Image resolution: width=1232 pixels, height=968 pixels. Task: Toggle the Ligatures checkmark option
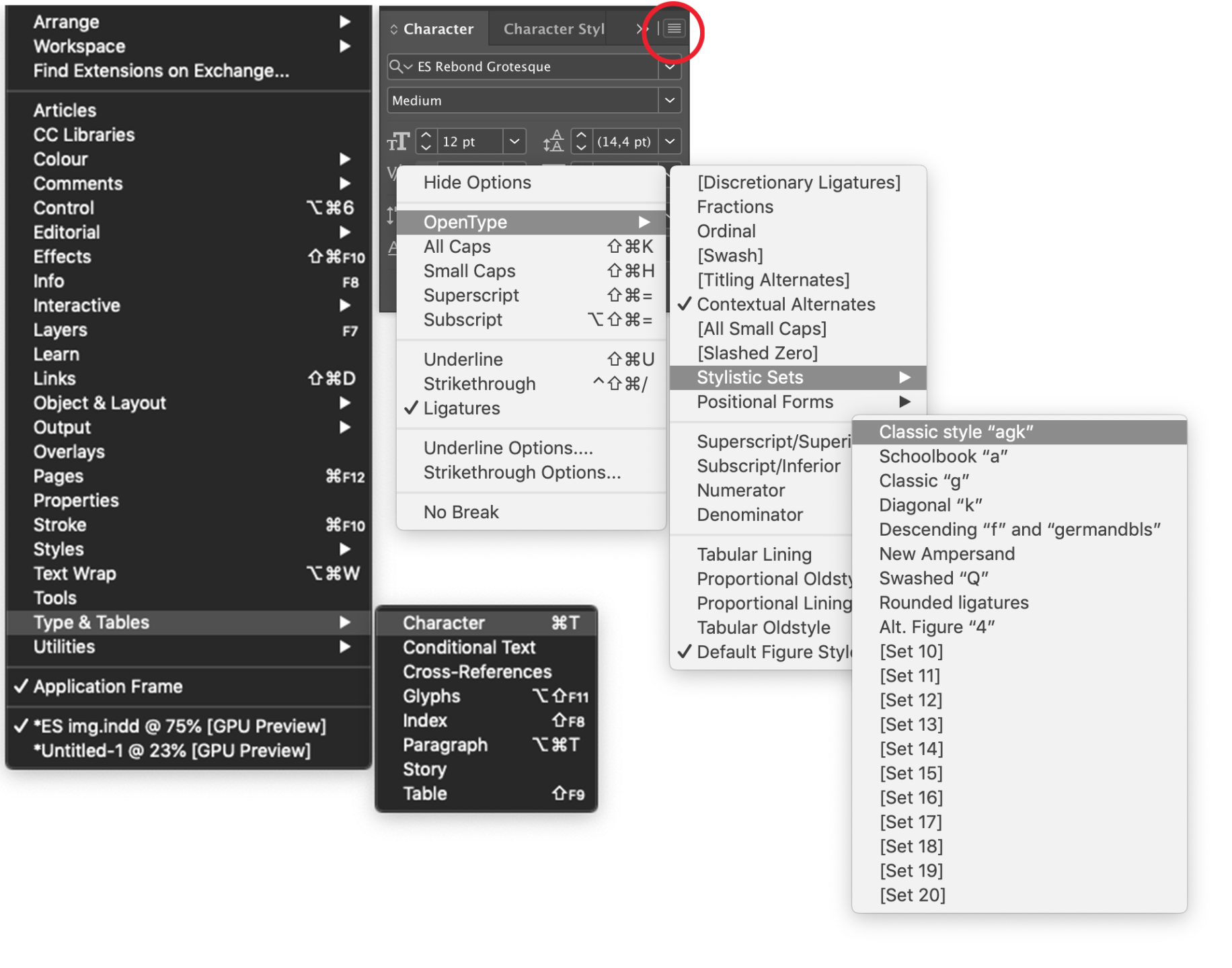[x=461, y=409]
